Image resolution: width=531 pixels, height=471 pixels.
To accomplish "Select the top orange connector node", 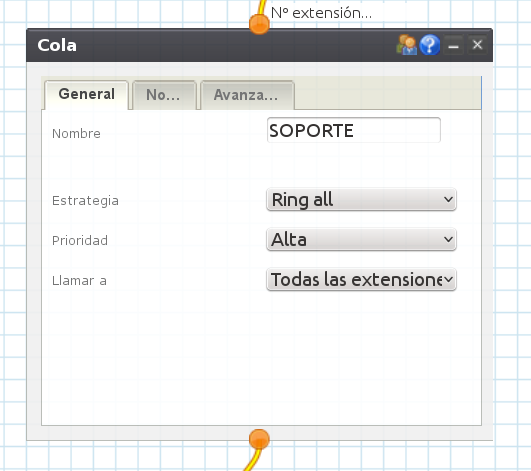I will tap(259, 24).
